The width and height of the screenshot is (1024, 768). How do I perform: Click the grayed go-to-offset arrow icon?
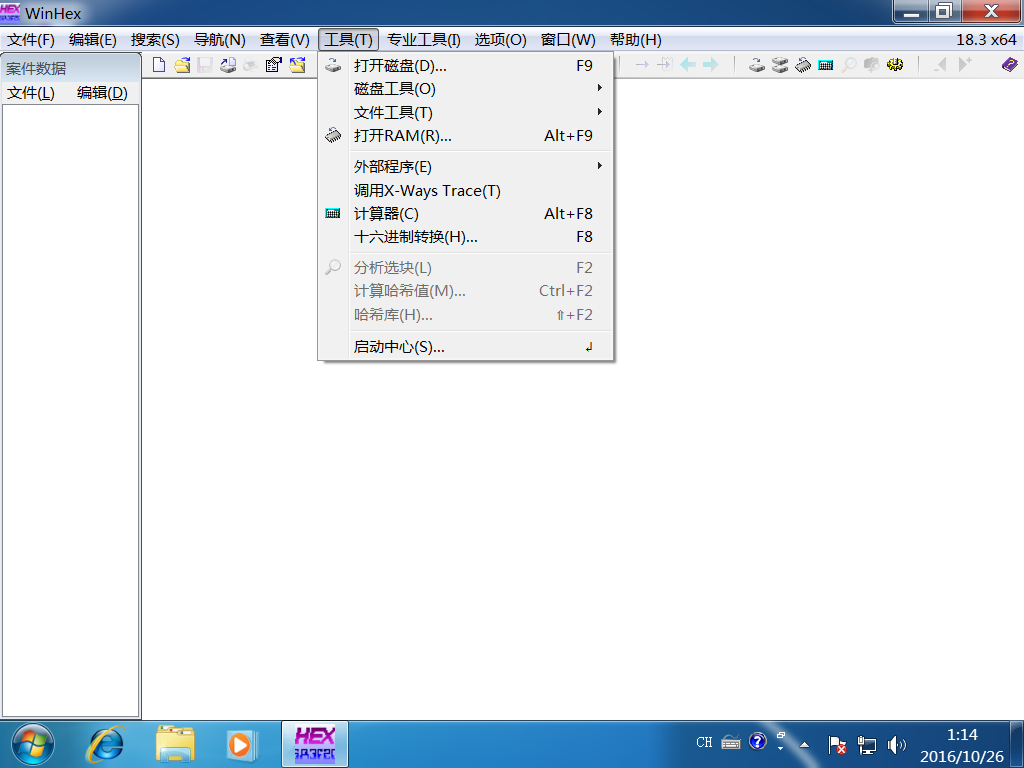[642, 64]
